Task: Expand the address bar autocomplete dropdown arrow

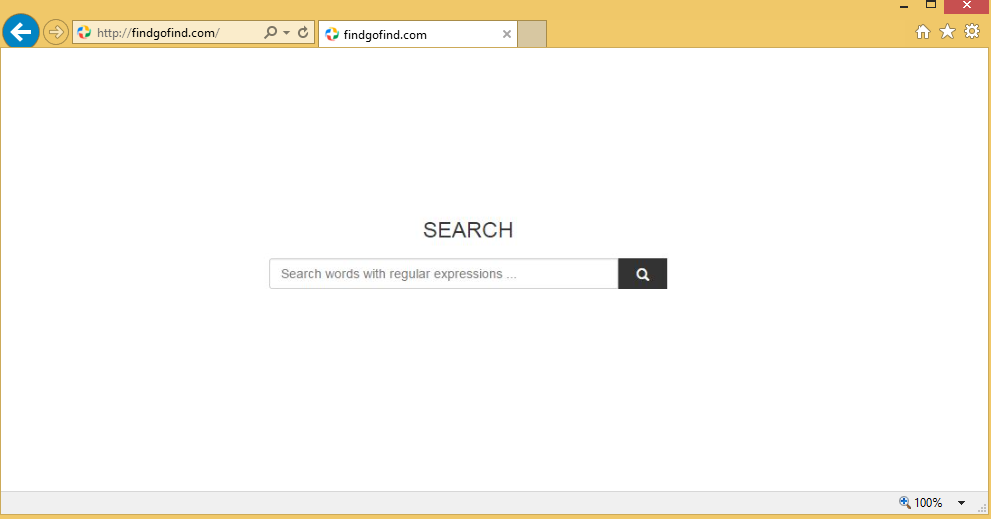Action: pyautogui.click(x=286, y=33)
